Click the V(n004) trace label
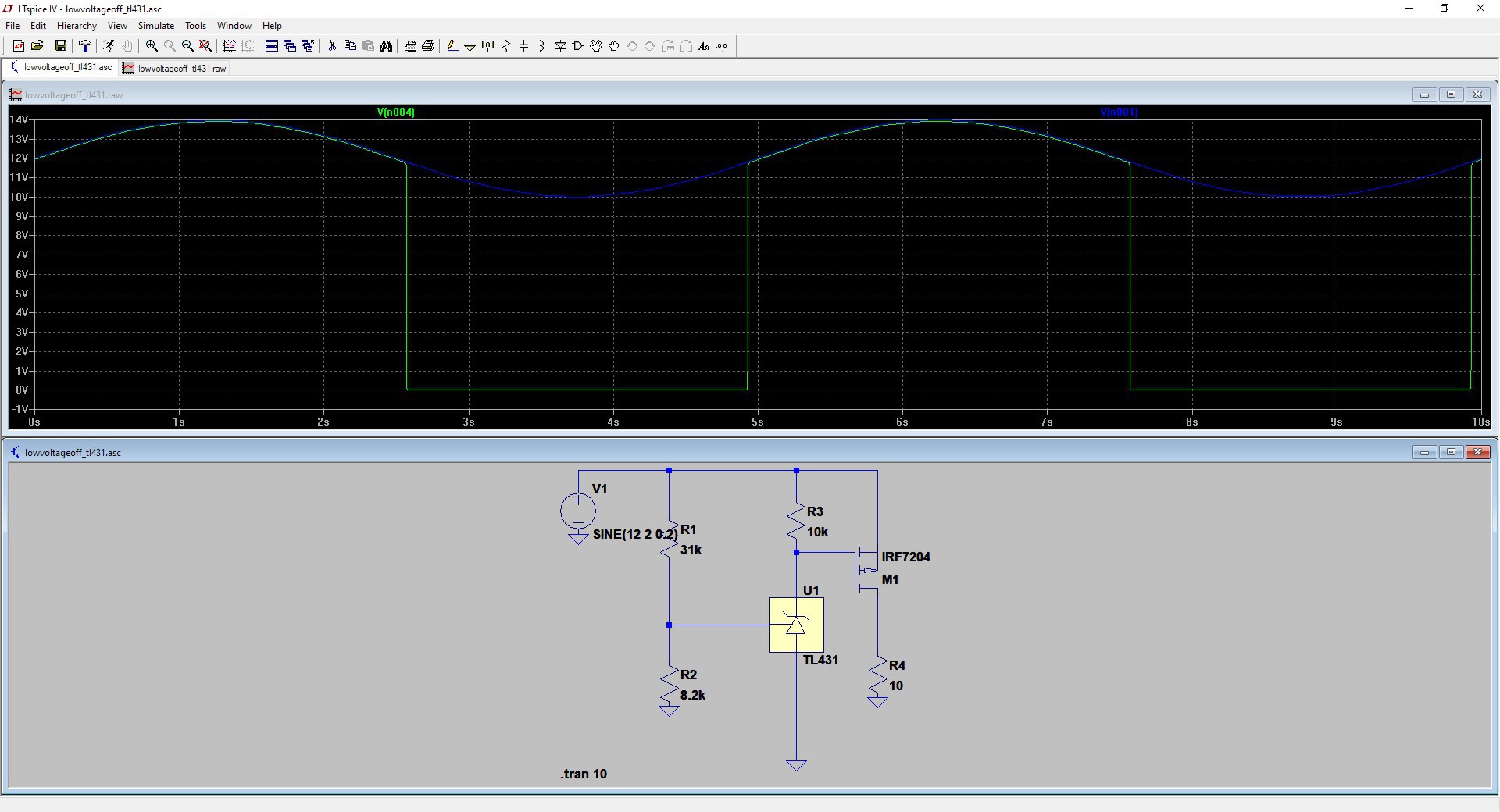The height and width of the screenshot is (812, 1500). click(396, 112)
